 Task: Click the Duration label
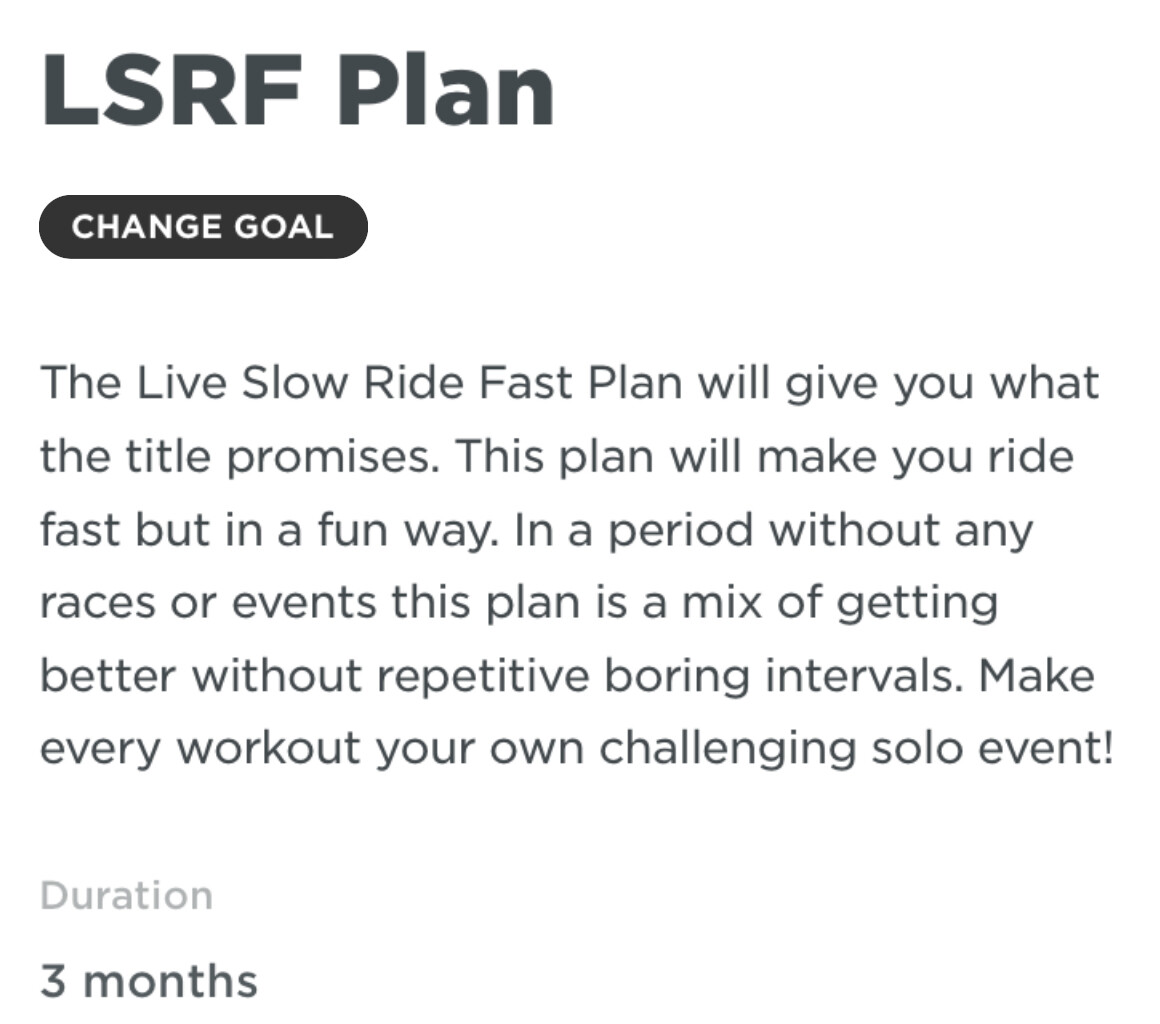pyautogui.click(x=127, y=896)
